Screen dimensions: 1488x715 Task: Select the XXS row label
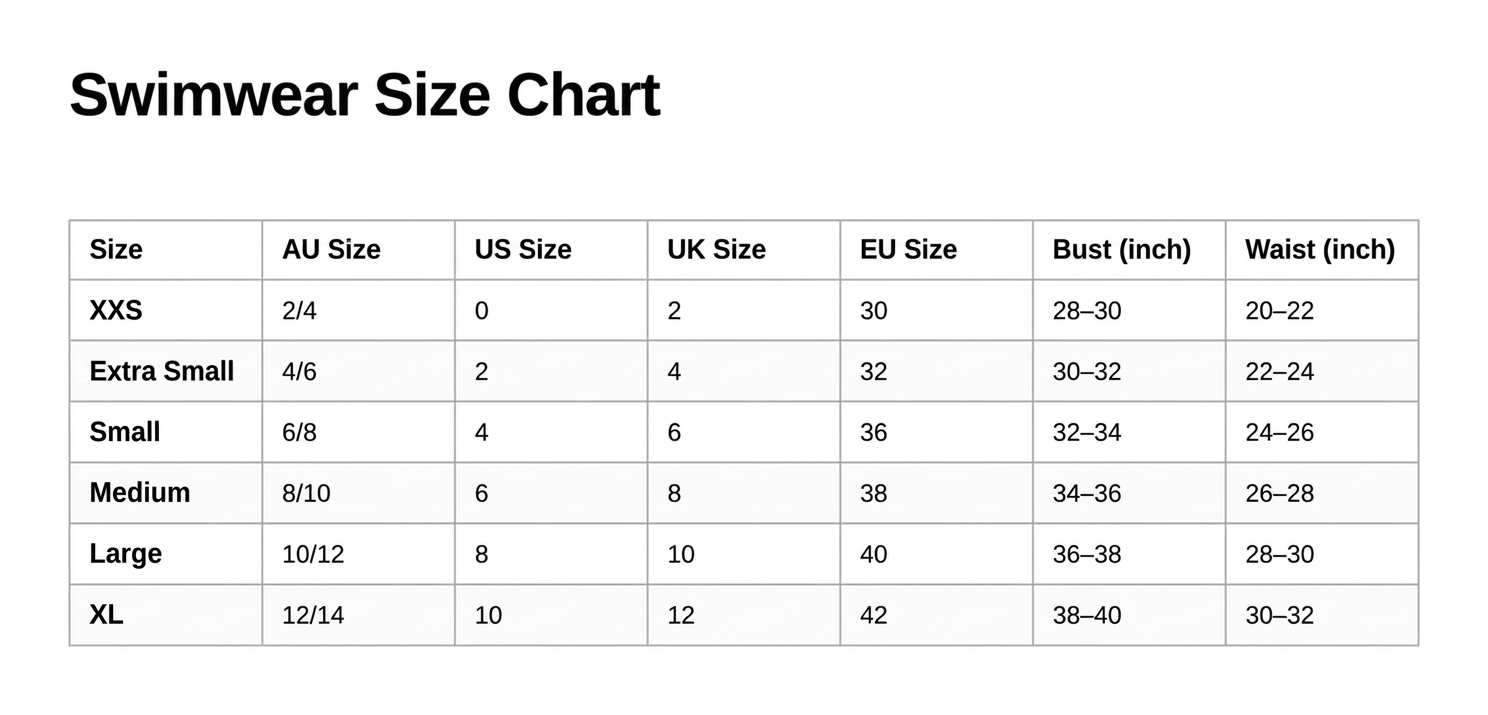pos(116,311)
